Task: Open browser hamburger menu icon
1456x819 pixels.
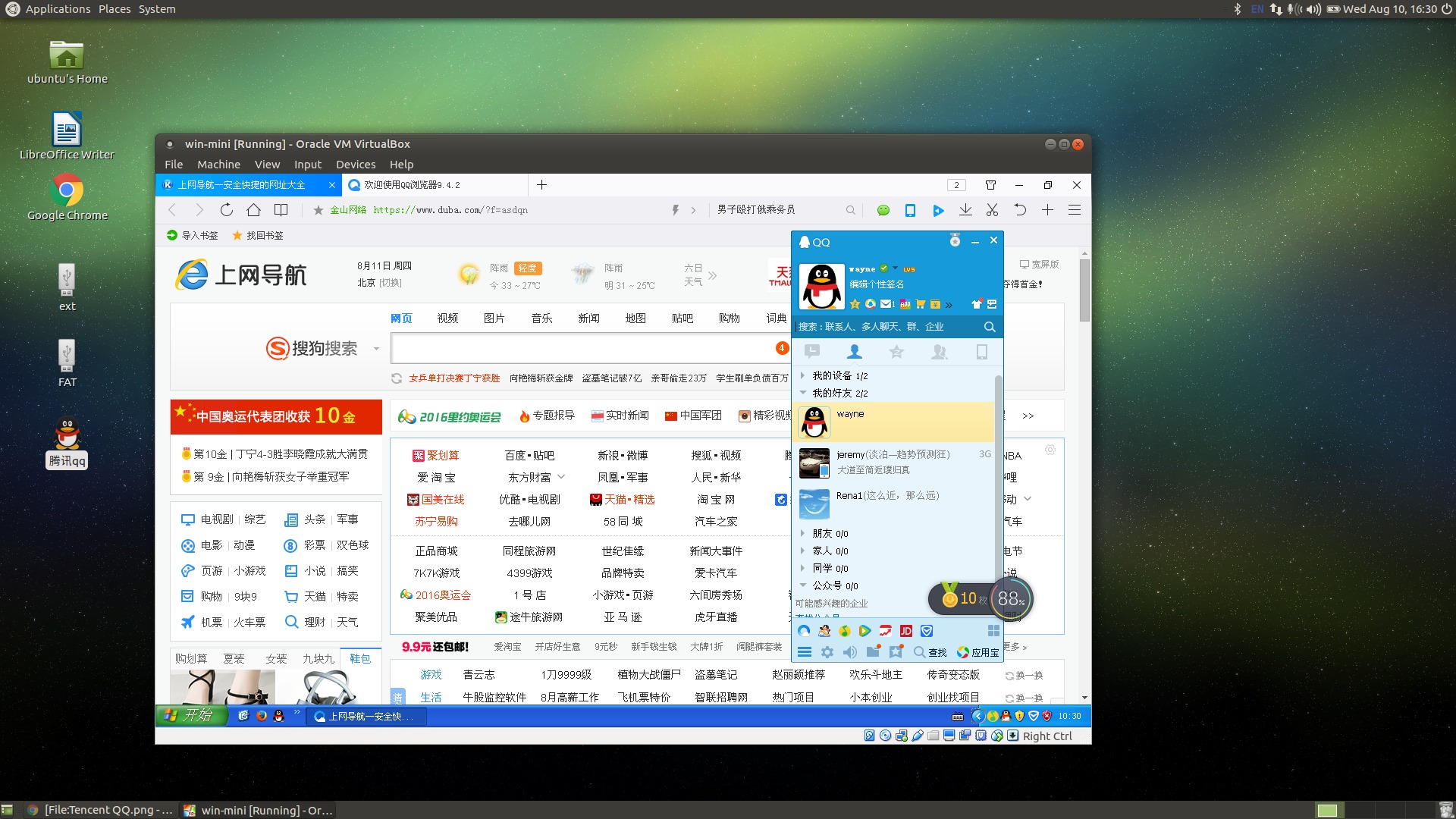Action: tap(1075, 210)
